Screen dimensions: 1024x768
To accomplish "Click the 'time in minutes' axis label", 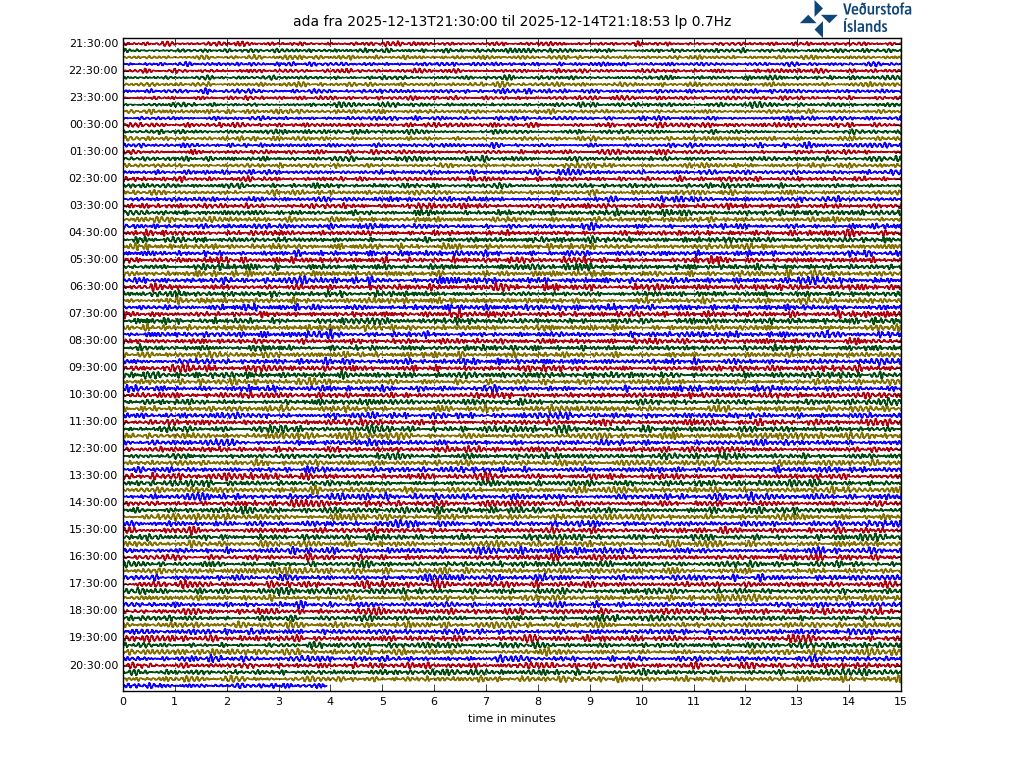I will [x=511, y=719].
